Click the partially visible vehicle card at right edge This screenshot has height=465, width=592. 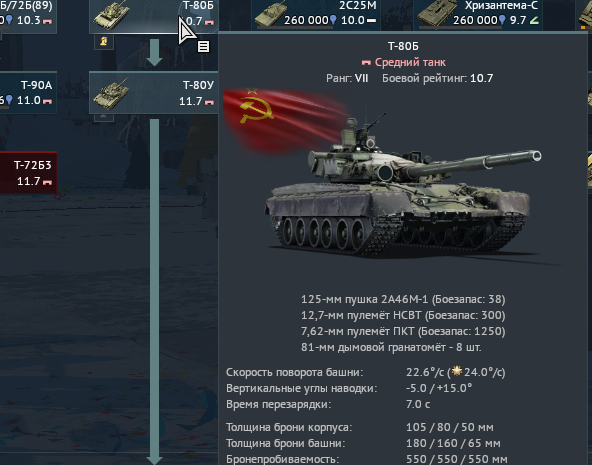click(x=584, y=15)
